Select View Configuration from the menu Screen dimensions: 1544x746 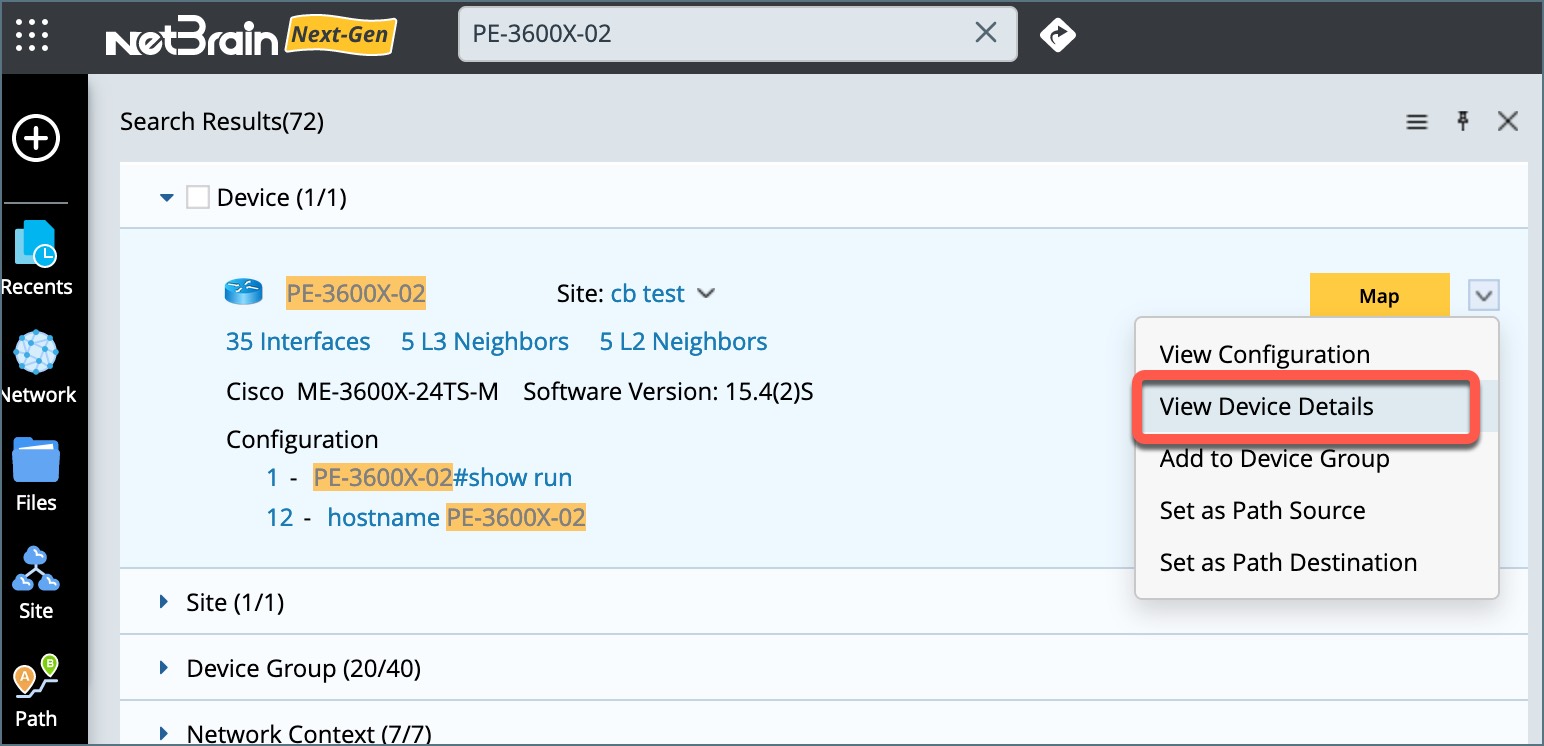coord(1316,354)
